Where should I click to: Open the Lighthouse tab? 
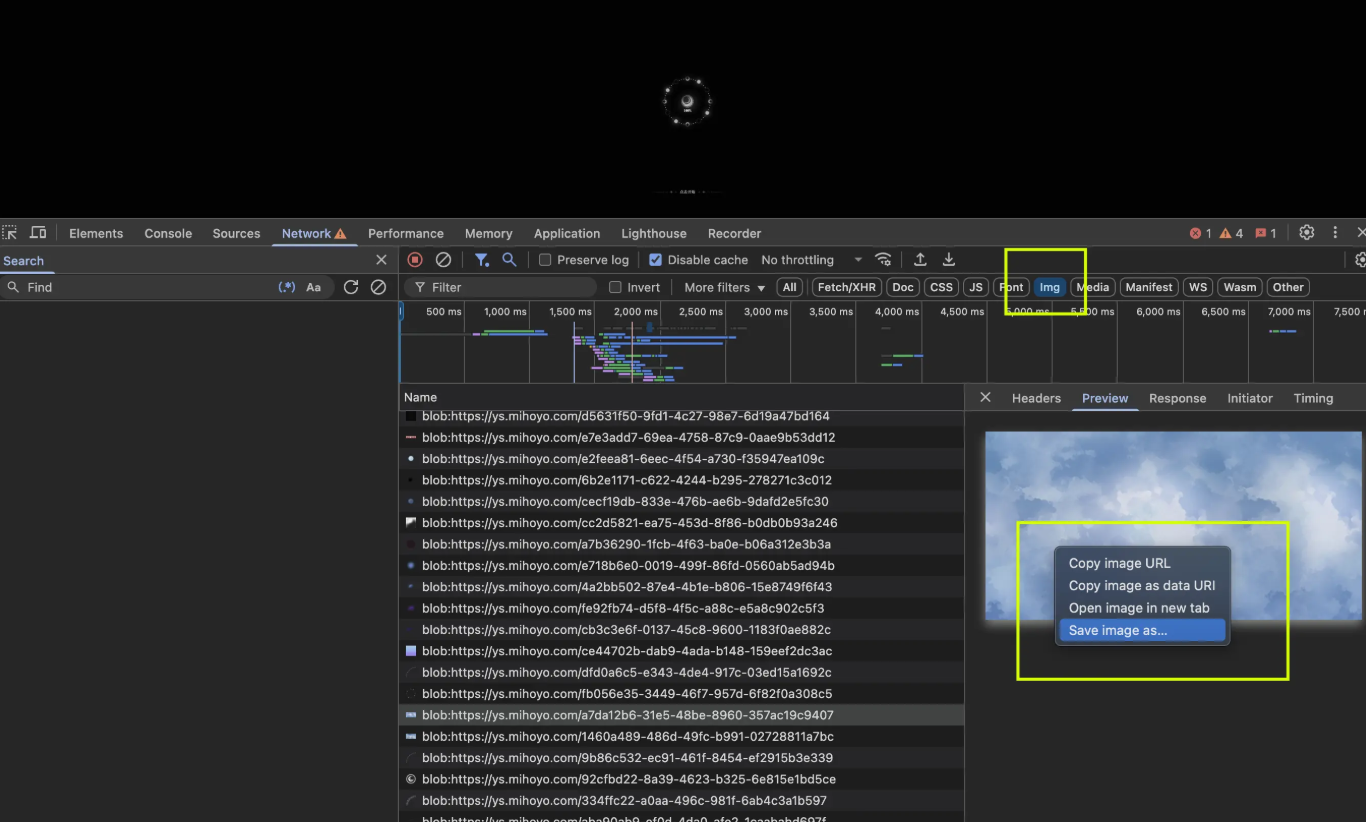654,233
